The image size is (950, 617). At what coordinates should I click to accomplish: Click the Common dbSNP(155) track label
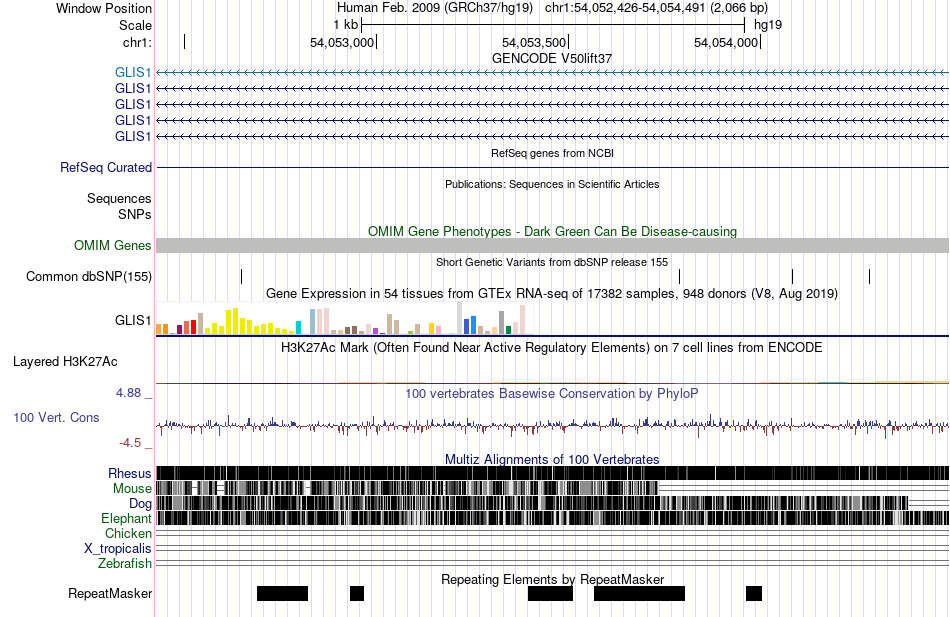(x=88, y=276)
